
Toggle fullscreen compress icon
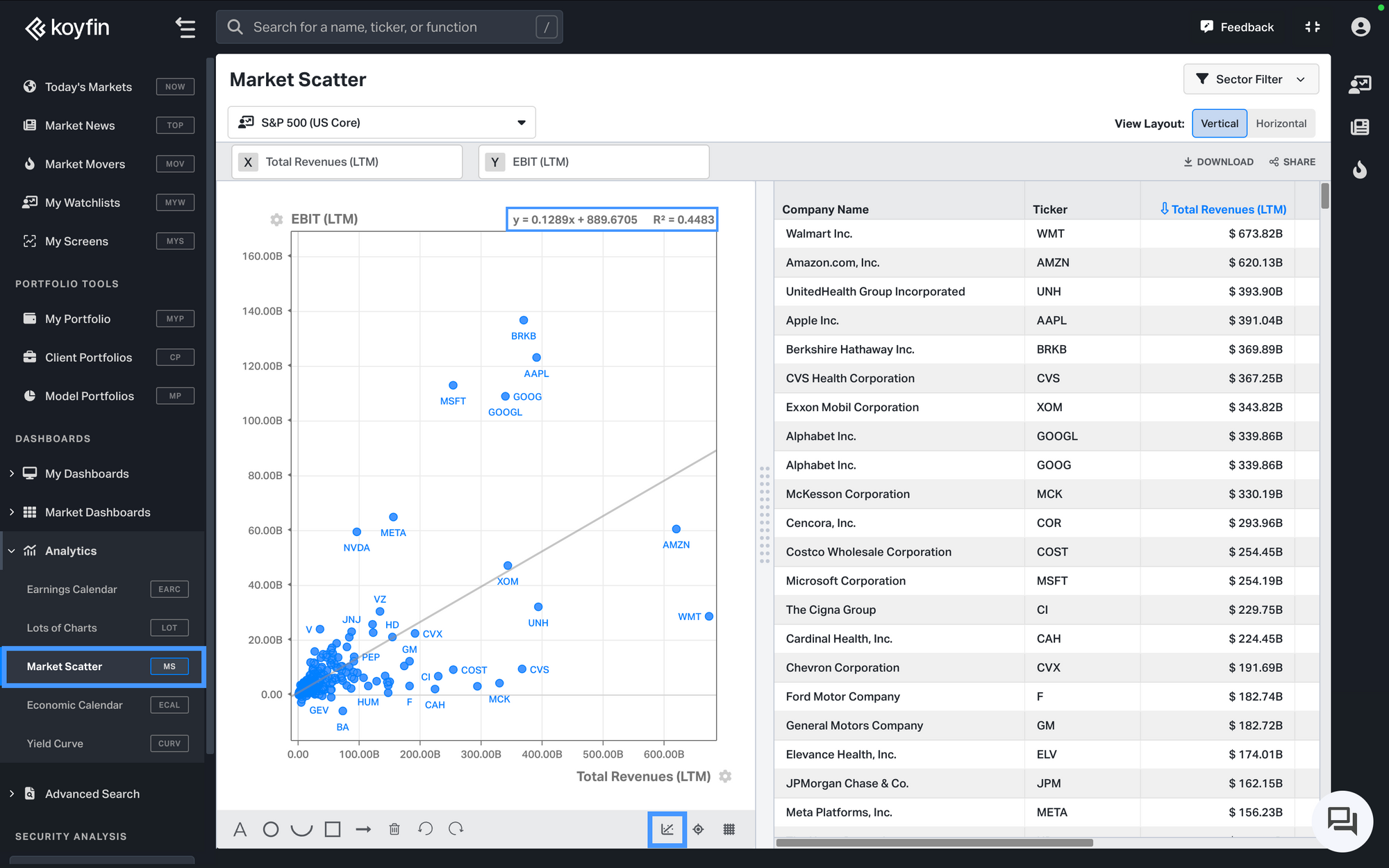point(1313,27)
